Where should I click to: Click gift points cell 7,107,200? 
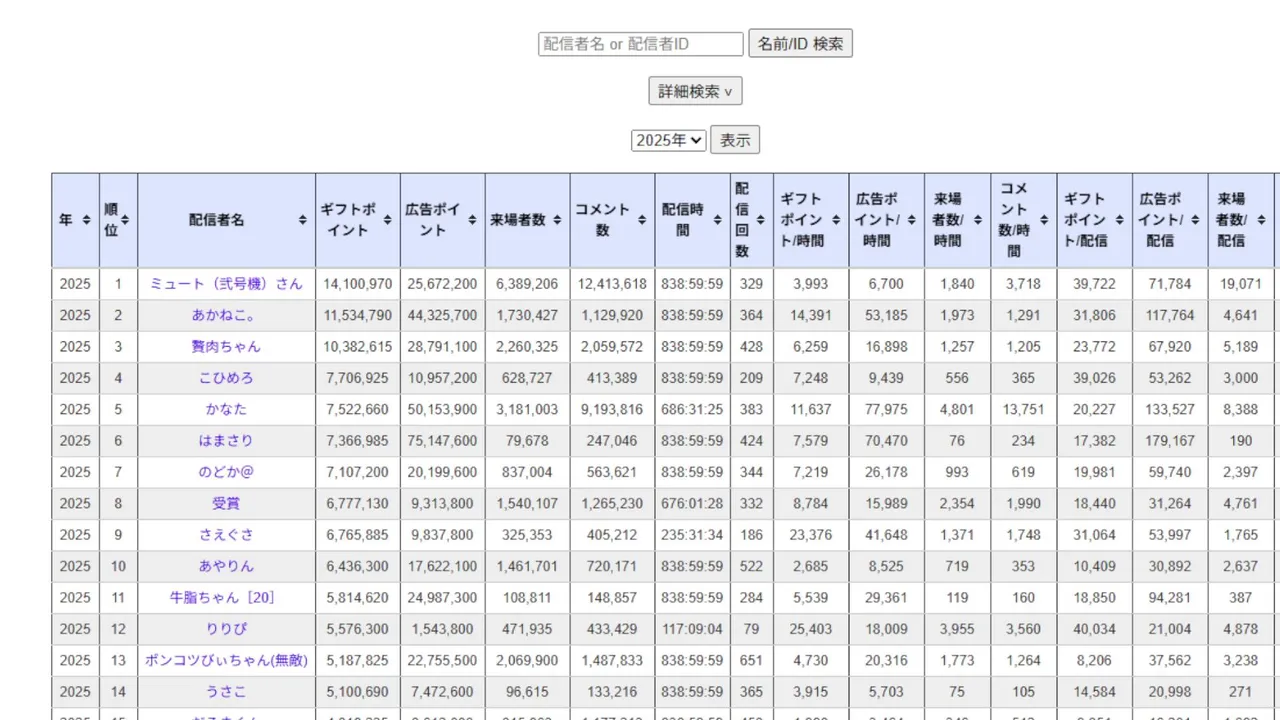(358, 472)
